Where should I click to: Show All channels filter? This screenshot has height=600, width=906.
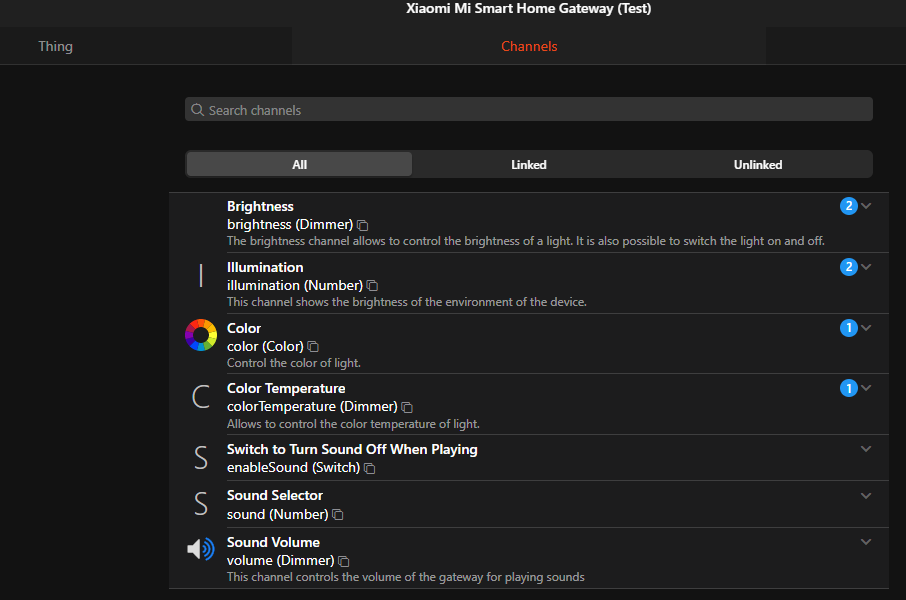point(299,164)
